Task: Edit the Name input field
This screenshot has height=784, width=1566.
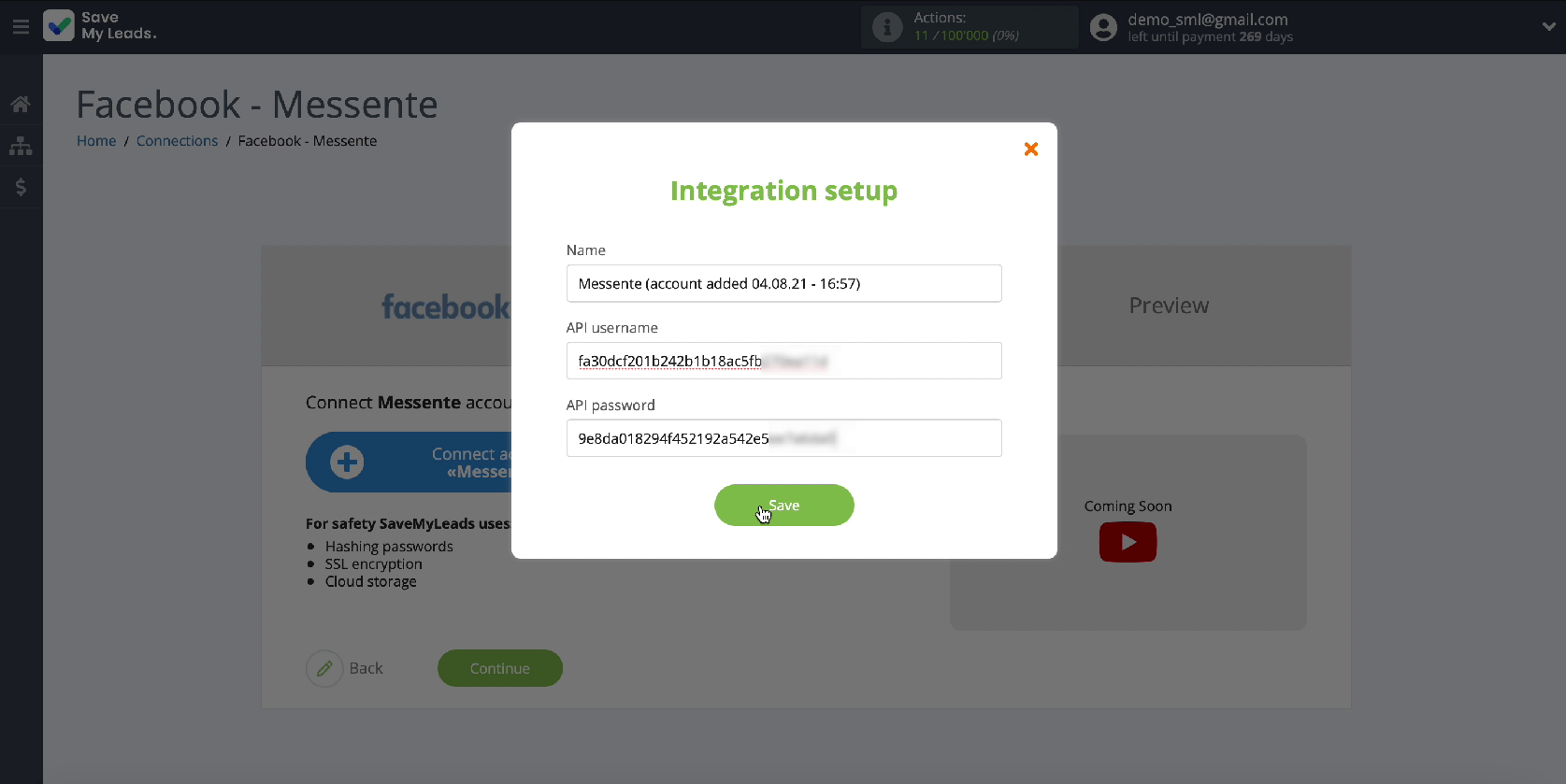Action: click(783, 283)
